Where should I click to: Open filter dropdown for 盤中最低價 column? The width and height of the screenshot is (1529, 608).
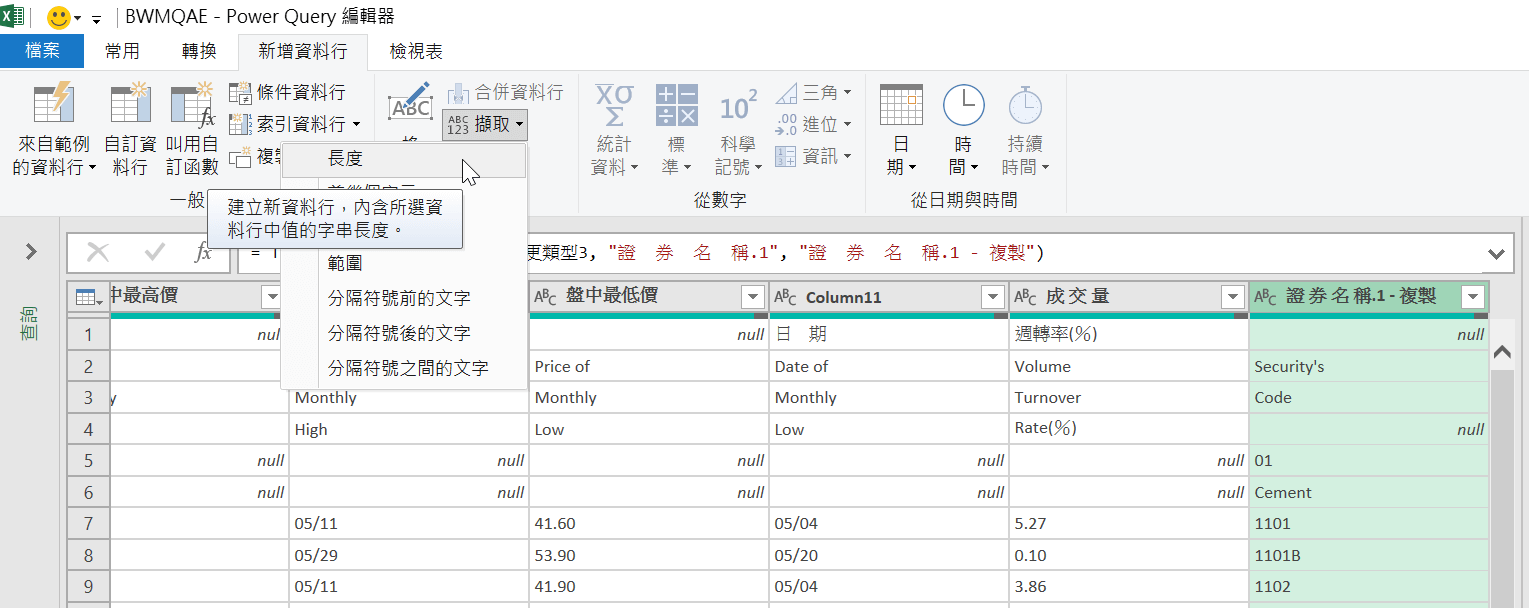(x=752, y=297)
